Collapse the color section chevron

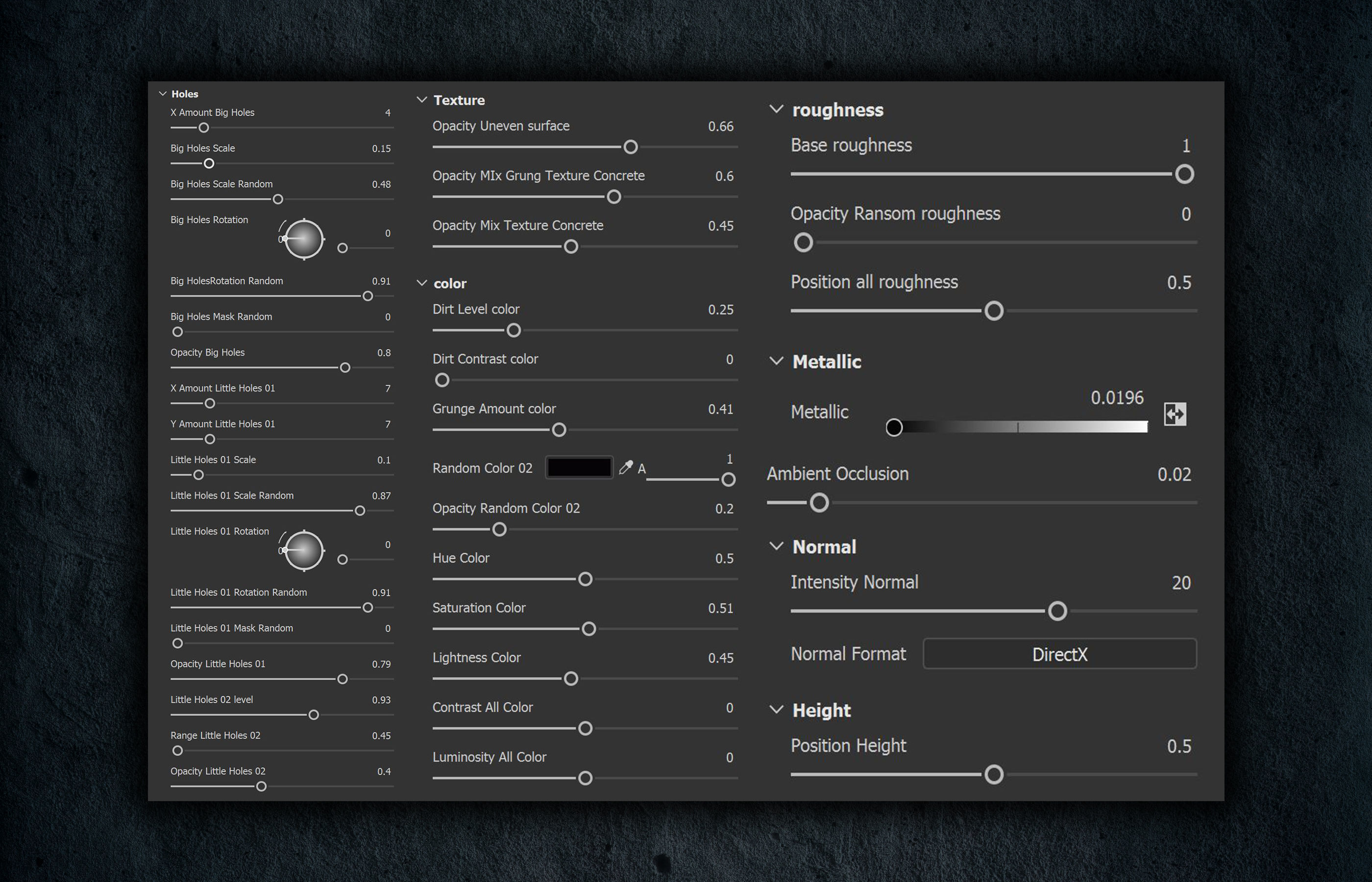pyautogui.click(x=422, y=283)
